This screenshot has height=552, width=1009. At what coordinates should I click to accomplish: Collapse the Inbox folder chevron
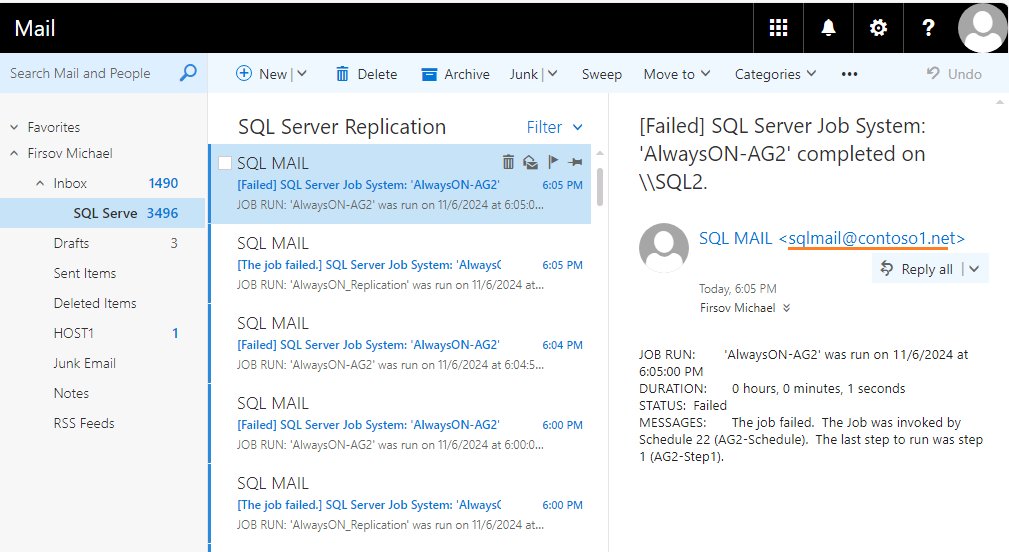click(40, 183)
